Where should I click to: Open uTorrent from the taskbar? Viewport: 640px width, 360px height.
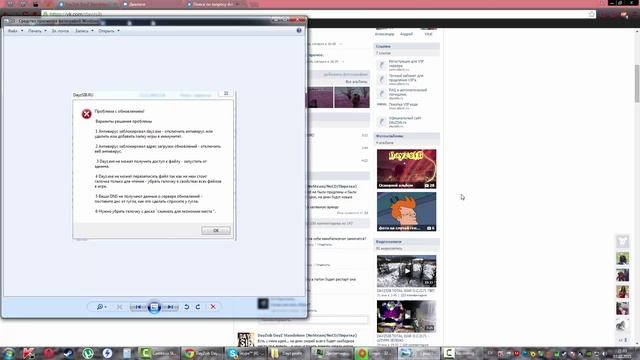pyautogui.click(x=87, y=353)
